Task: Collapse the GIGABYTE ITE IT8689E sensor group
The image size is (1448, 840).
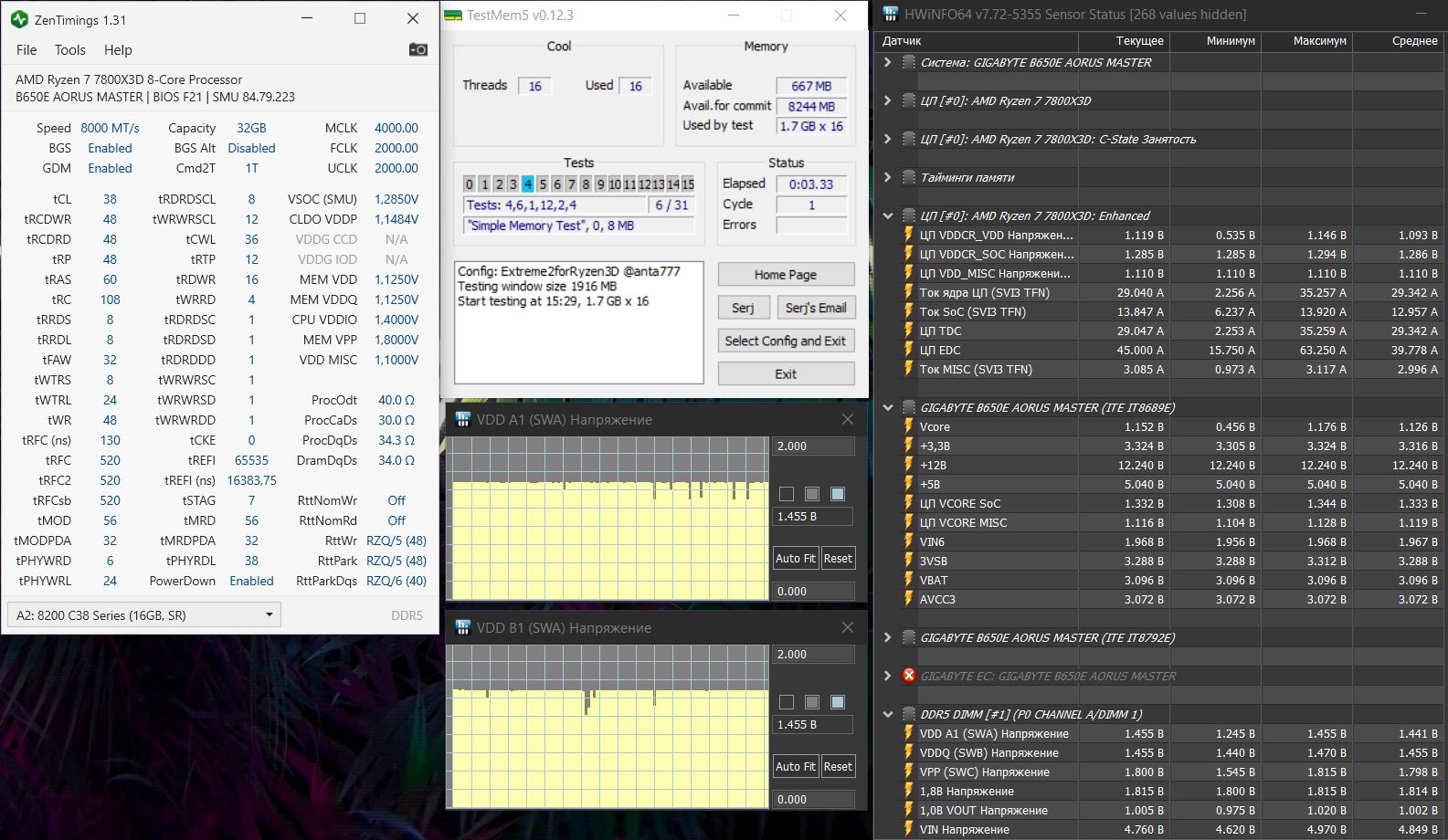Action: coord(887,407)
